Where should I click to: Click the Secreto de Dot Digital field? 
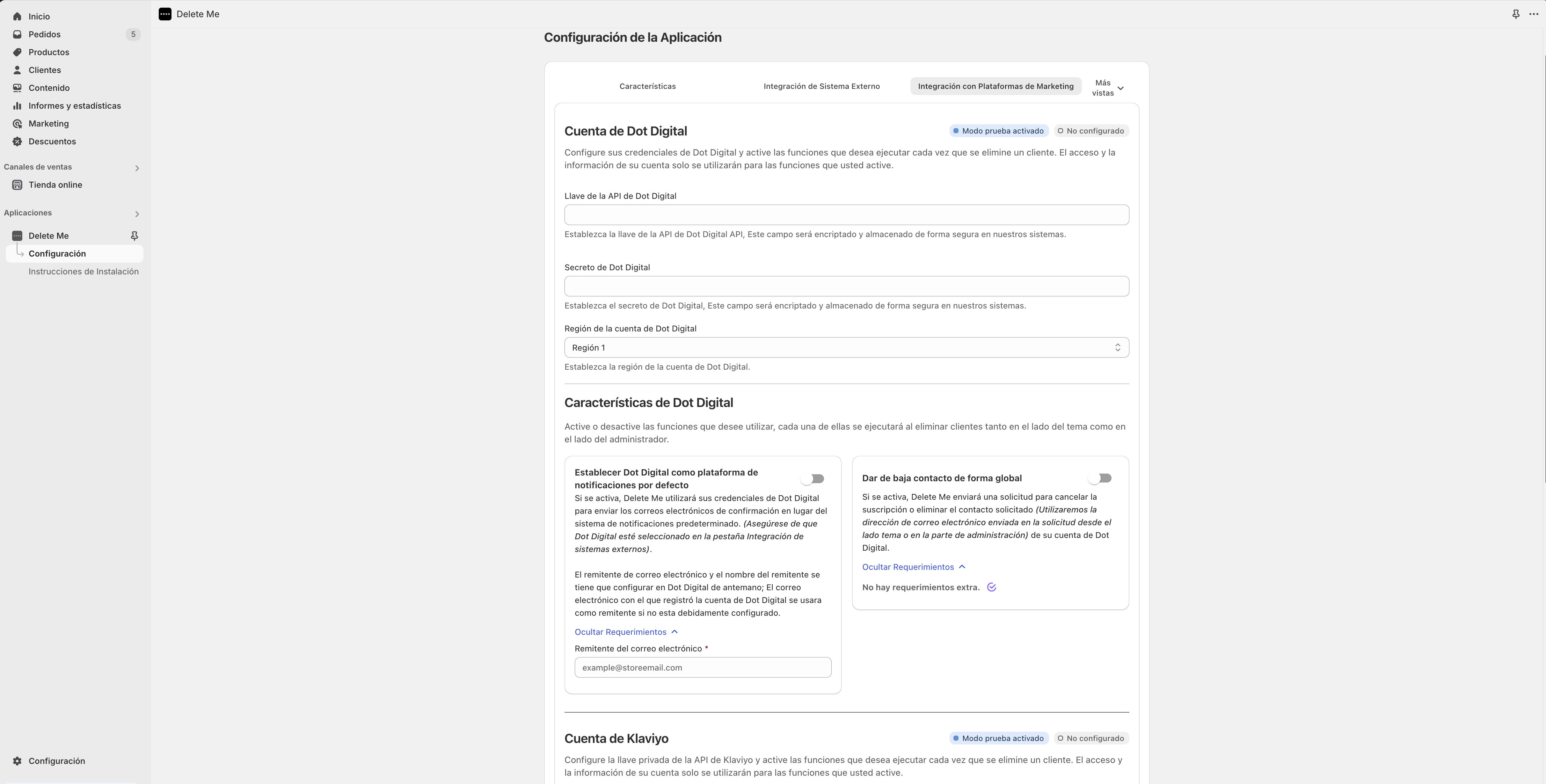pyautogui.click(x=846, y=286)
